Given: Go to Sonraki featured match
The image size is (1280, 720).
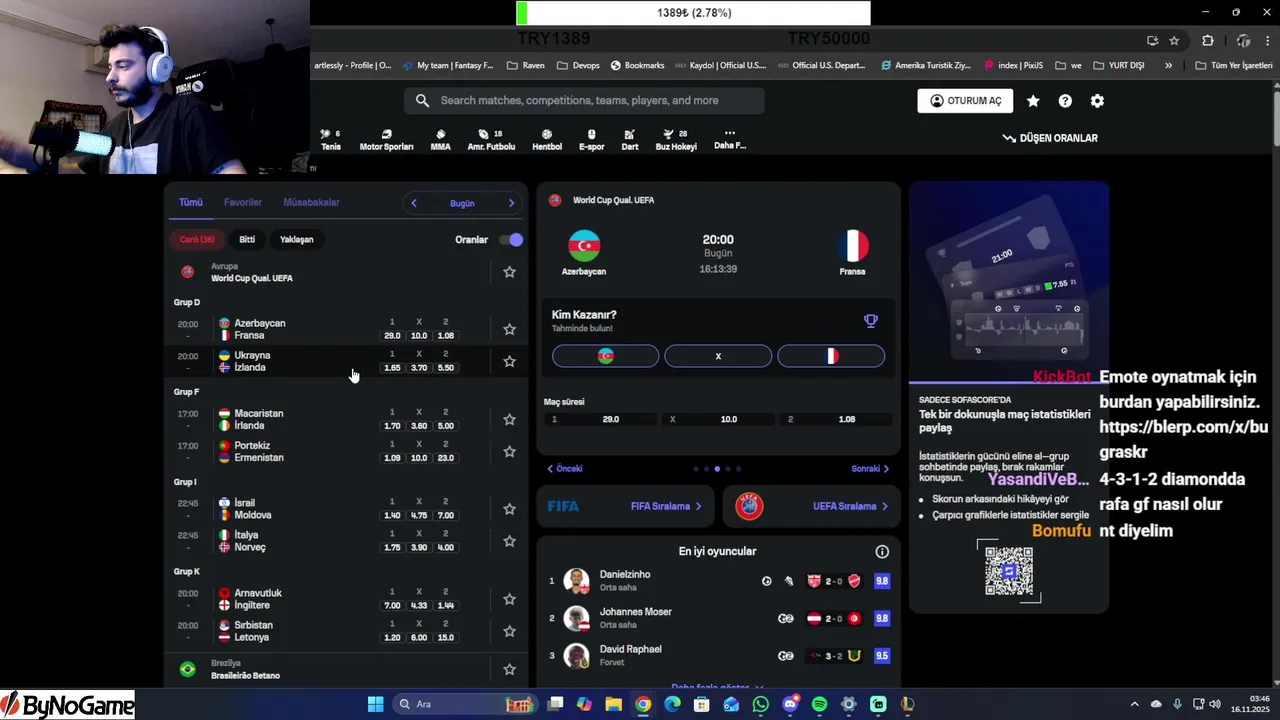Looking at the screenshot, I should pos(870,469).
